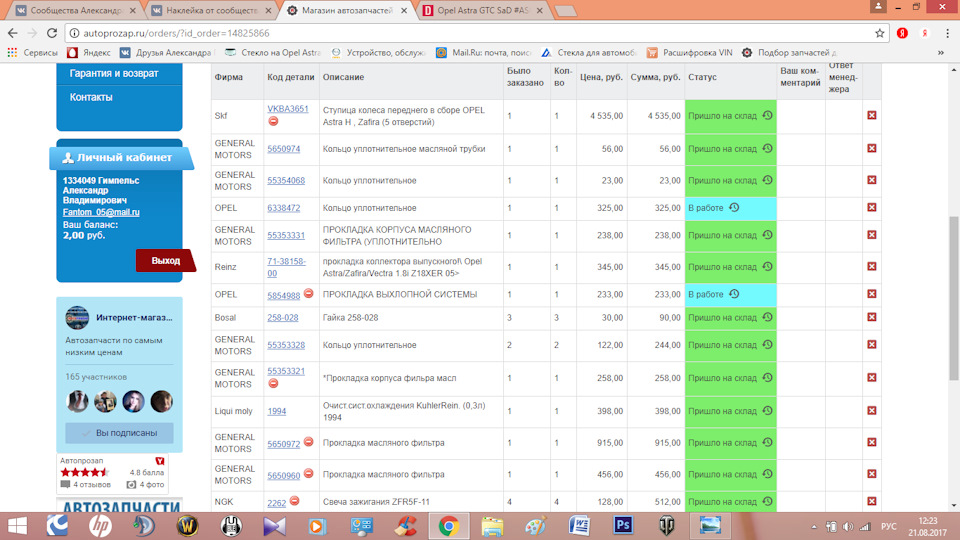Open Контакты menu item
The image size is (960, 540).
91,97
